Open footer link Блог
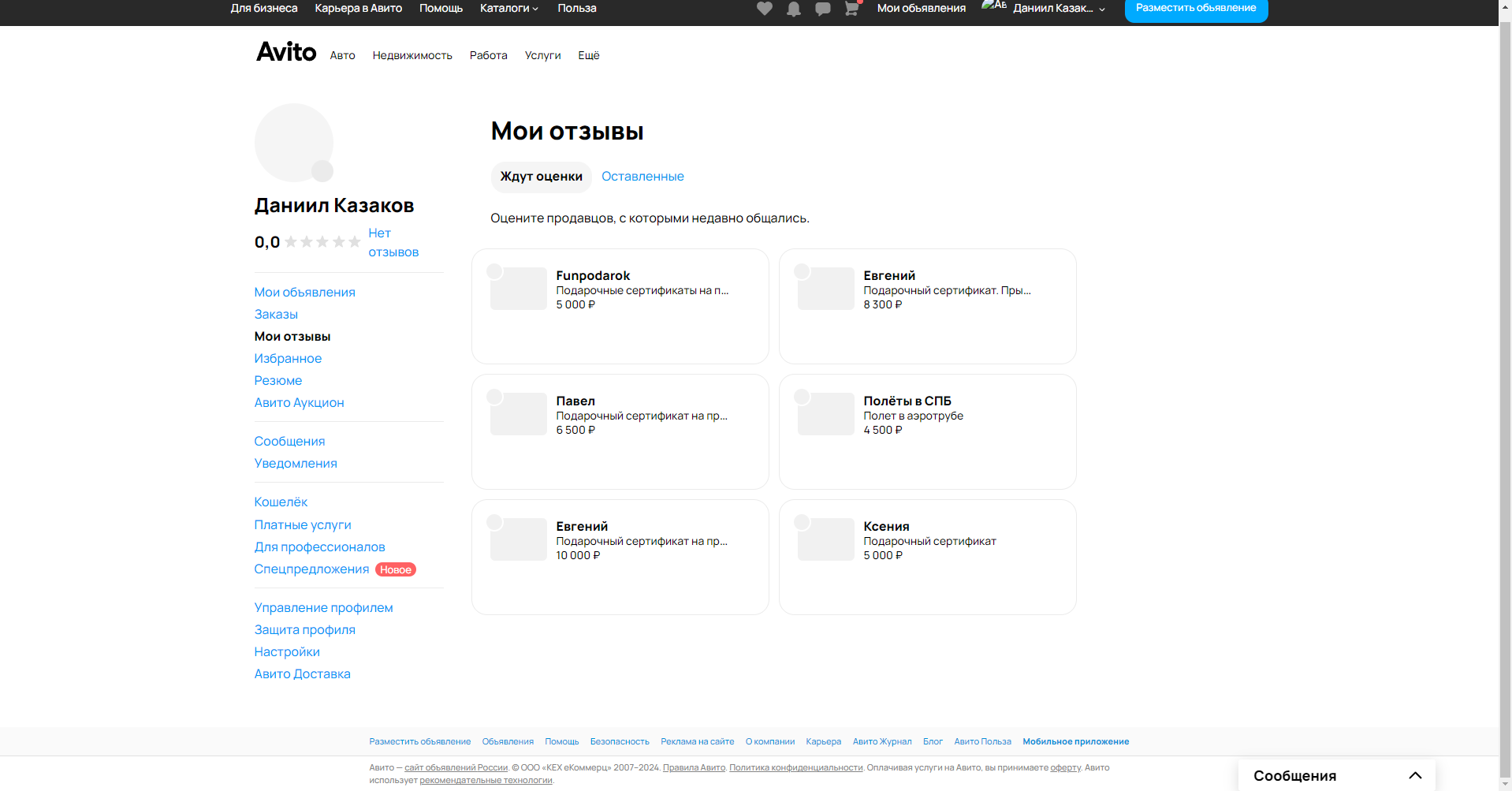Image resolution: width=1512 pixels, height=791 pixels. (933, 741)
